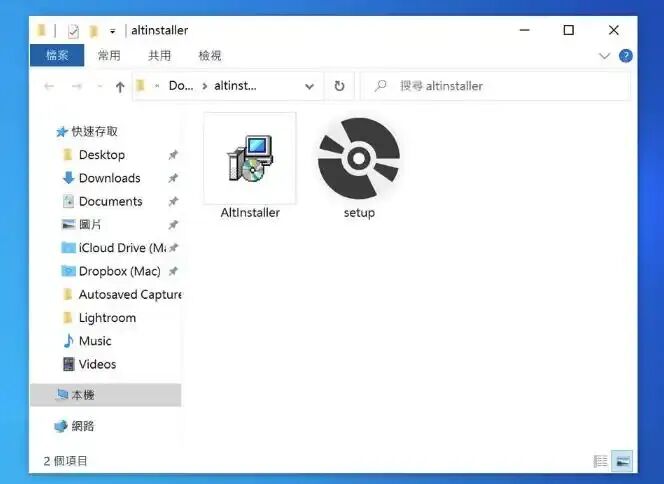Click the 2 個項目 status bar text
This screenshot has height=484, width=664.
click(x=65, y=461)
